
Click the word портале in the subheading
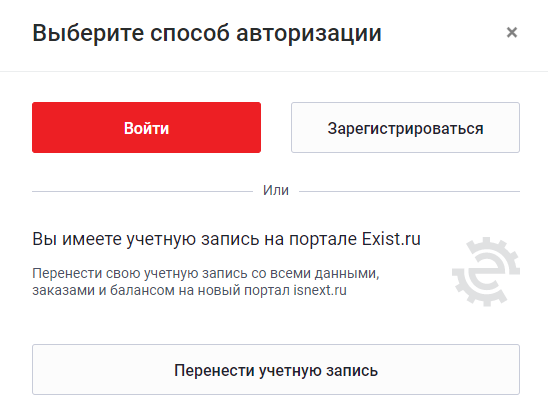click(x=322, y=239)
